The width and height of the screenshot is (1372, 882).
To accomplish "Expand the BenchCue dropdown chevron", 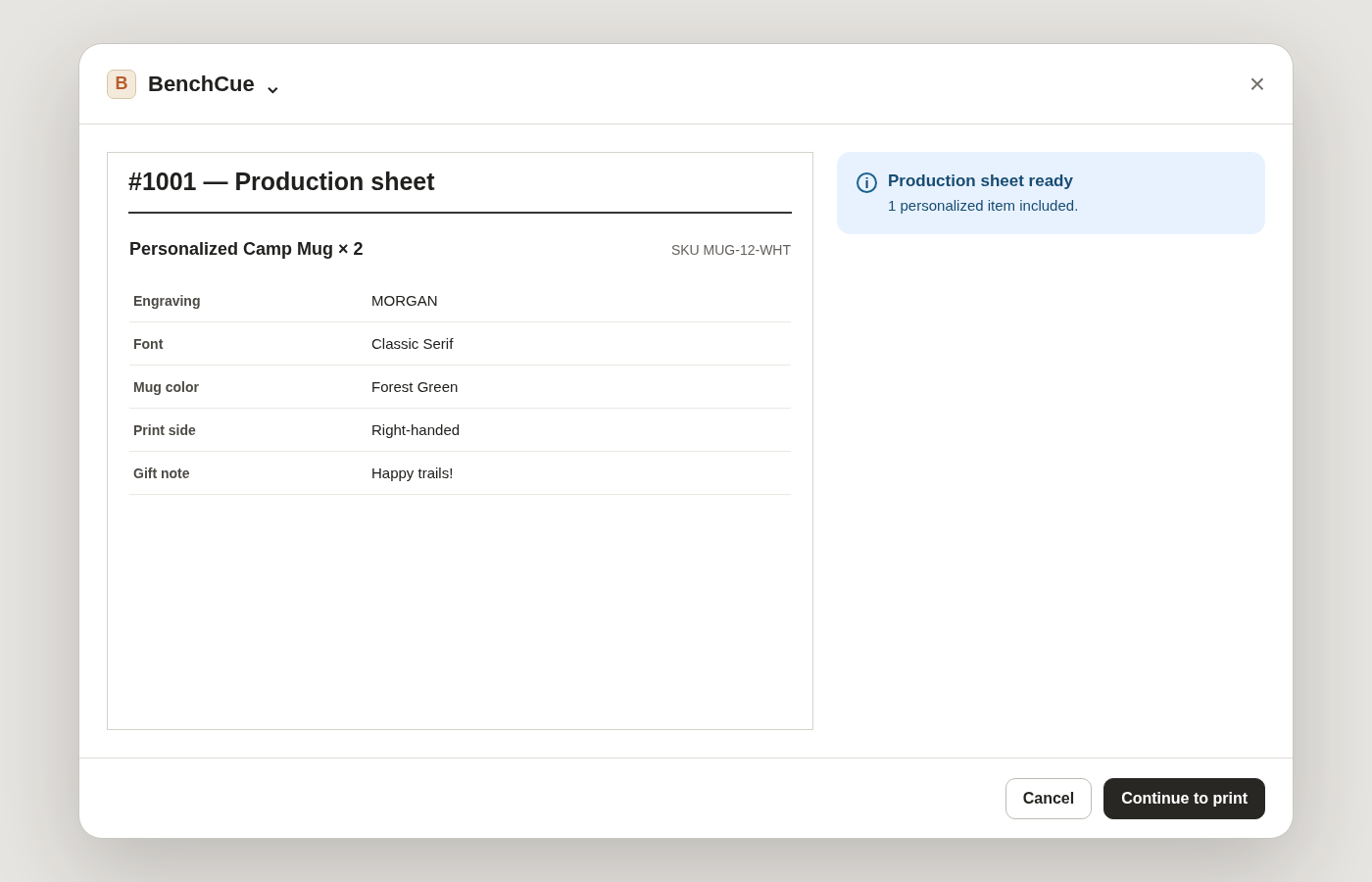I will pos(272,89).
